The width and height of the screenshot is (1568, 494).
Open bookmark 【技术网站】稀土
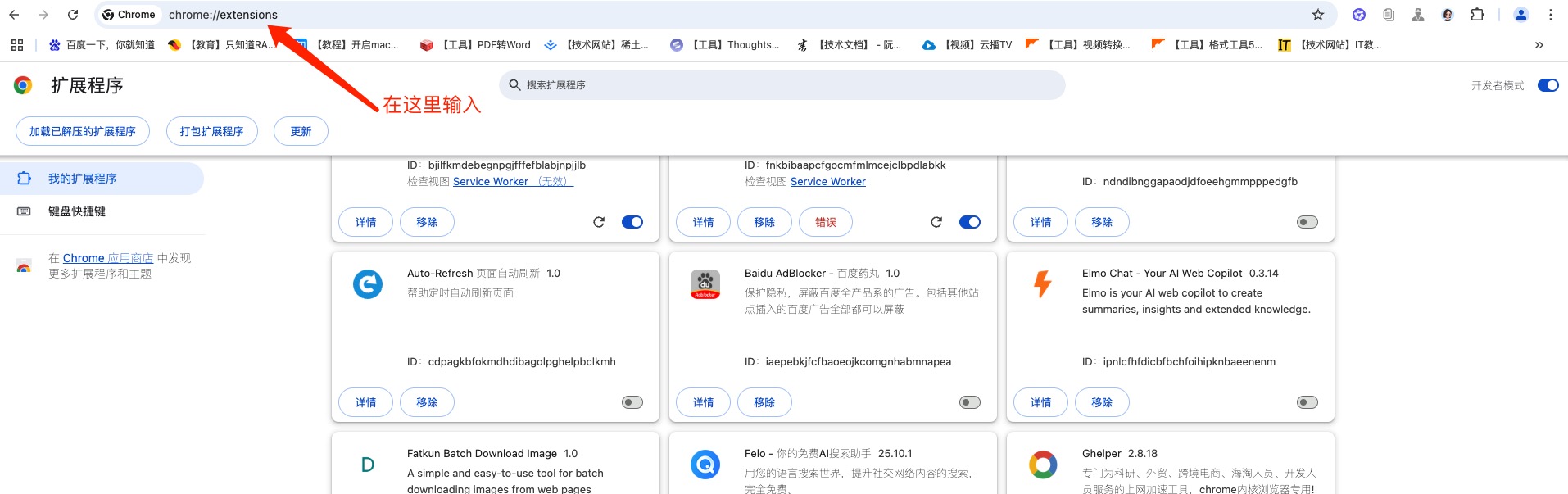(x=596, y=45)
